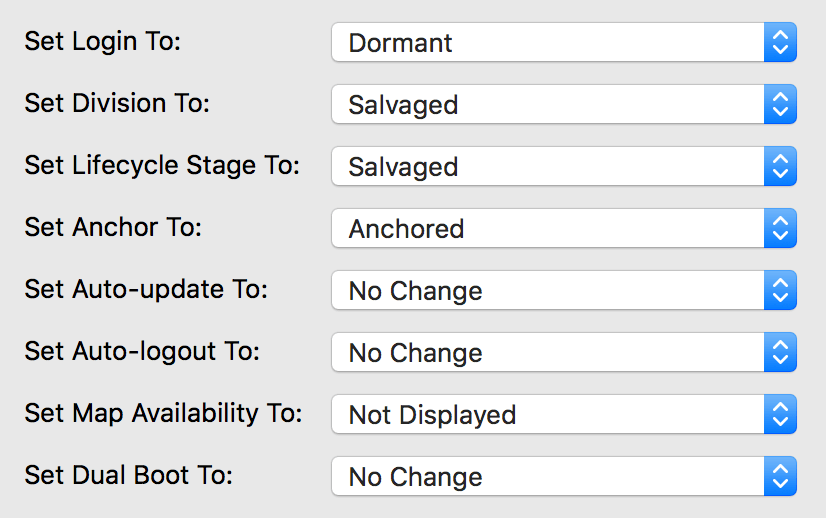Click blue chevron arrows on Auto-logout dropdown
This screenshot has height=518, width=826.
click(x=780, y=353)
